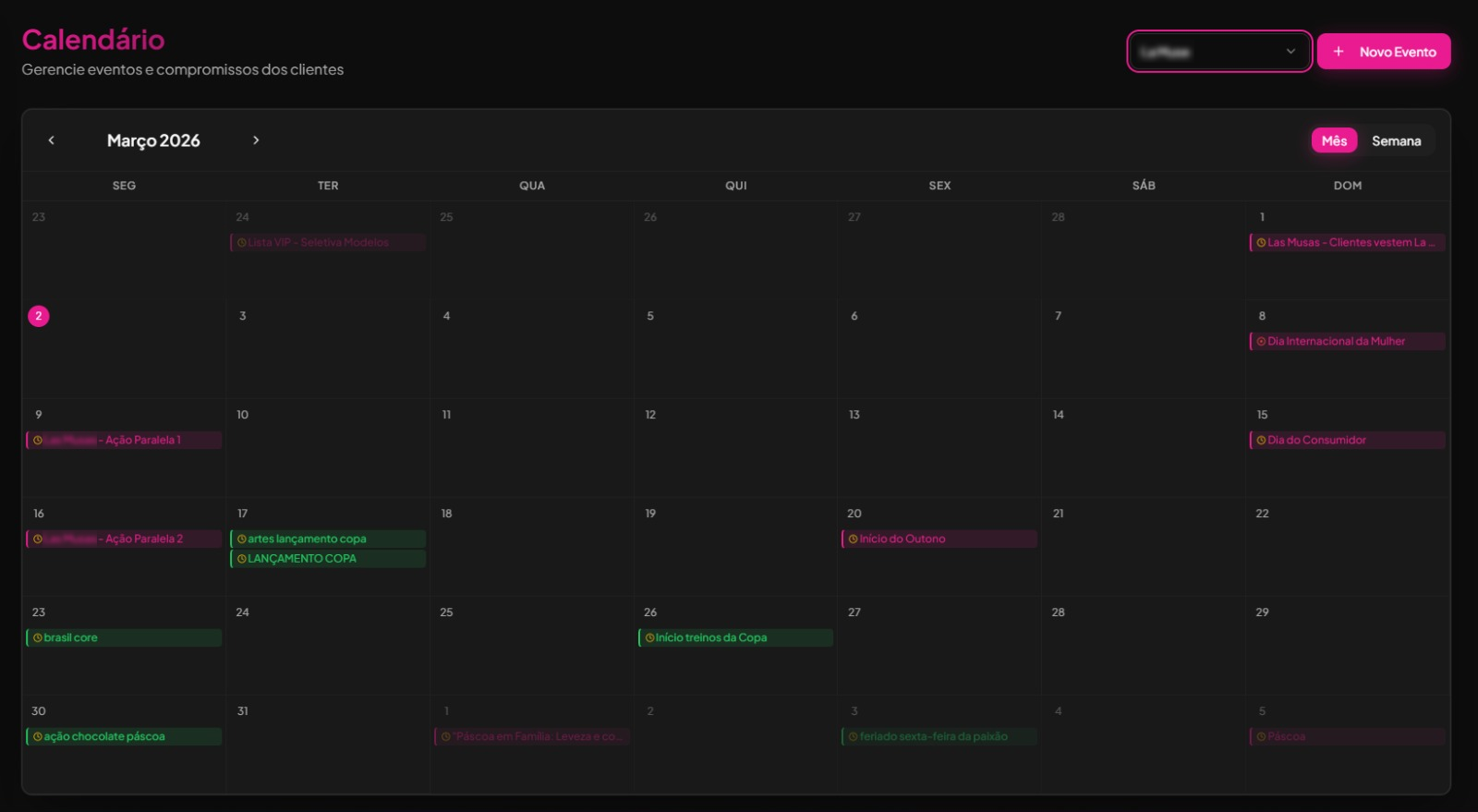The height and width of the screenshot is (812, 1478).
Task: Open the Páscoa event on April 5
Action: click(x=1348, y=736)
